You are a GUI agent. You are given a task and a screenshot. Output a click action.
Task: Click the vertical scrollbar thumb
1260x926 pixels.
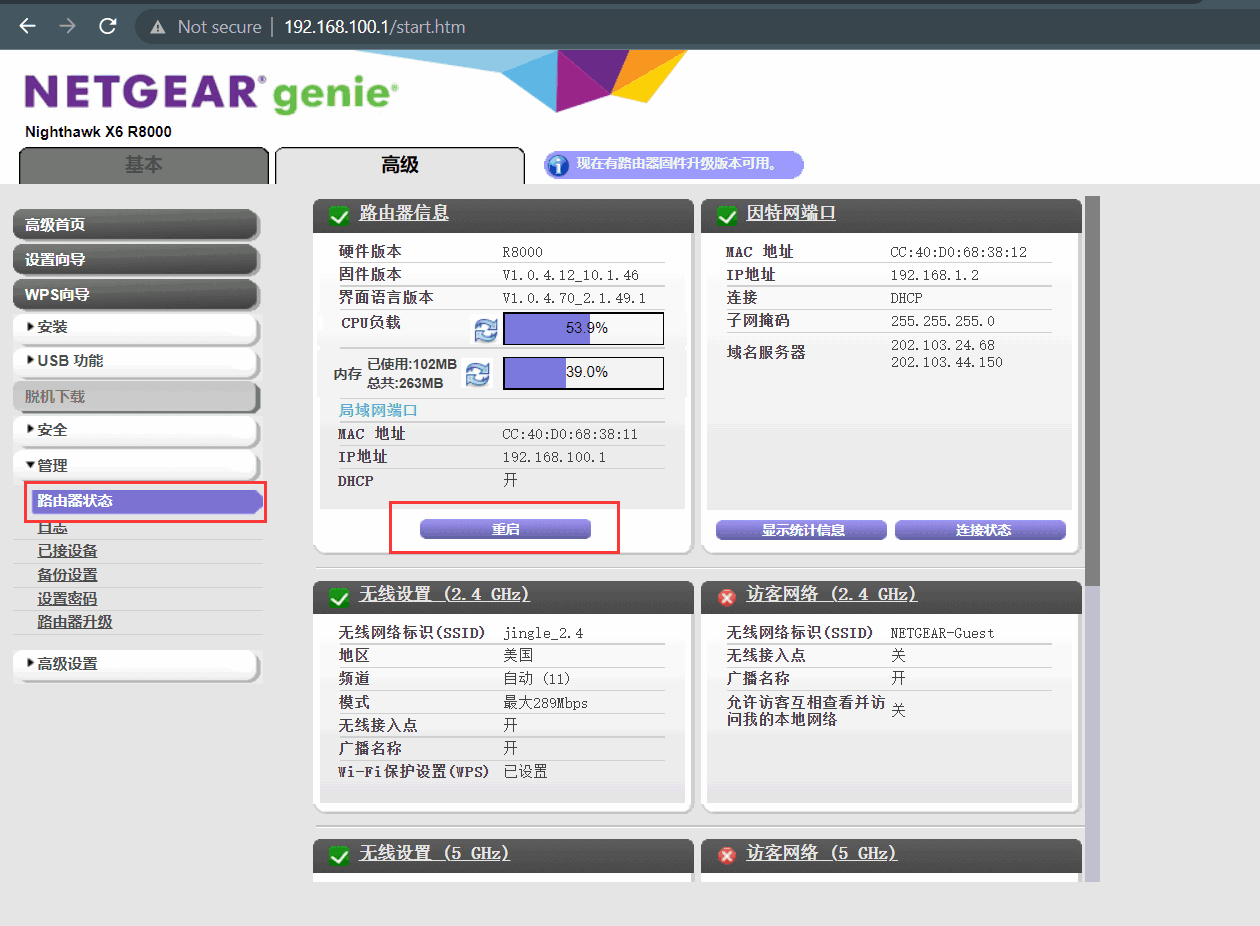click(x=1092, y=390)
